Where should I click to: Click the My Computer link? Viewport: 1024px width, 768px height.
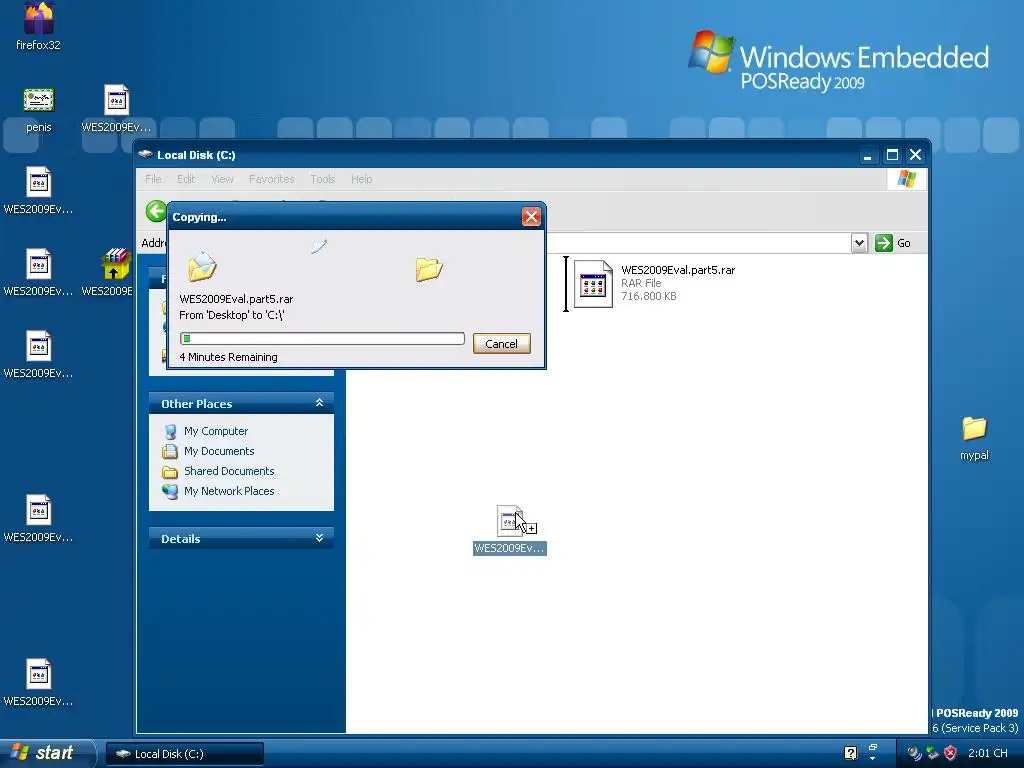tap(216, 431)
